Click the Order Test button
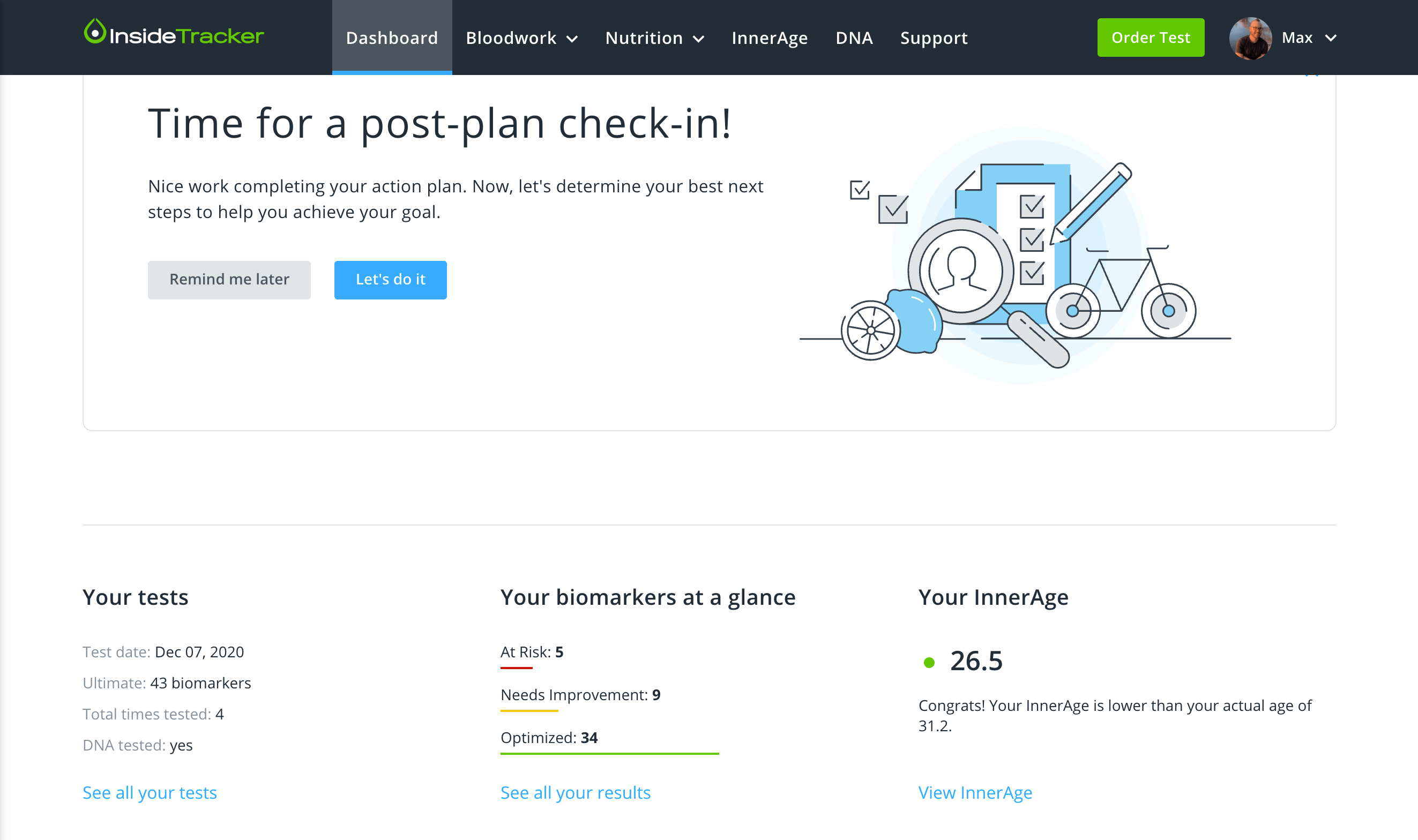 point(1150,37)
